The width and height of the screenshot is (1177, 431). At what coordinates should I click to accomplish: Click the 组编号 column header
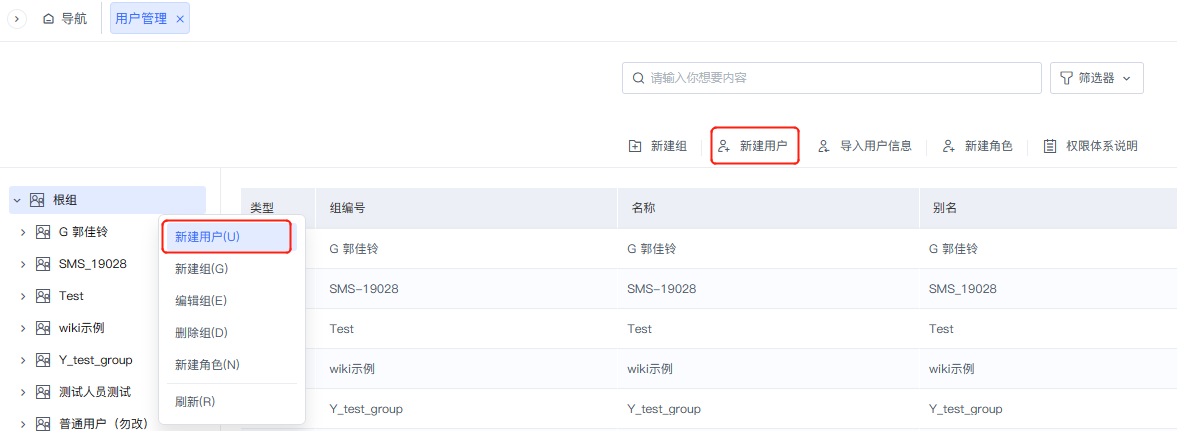pos(466,208)
